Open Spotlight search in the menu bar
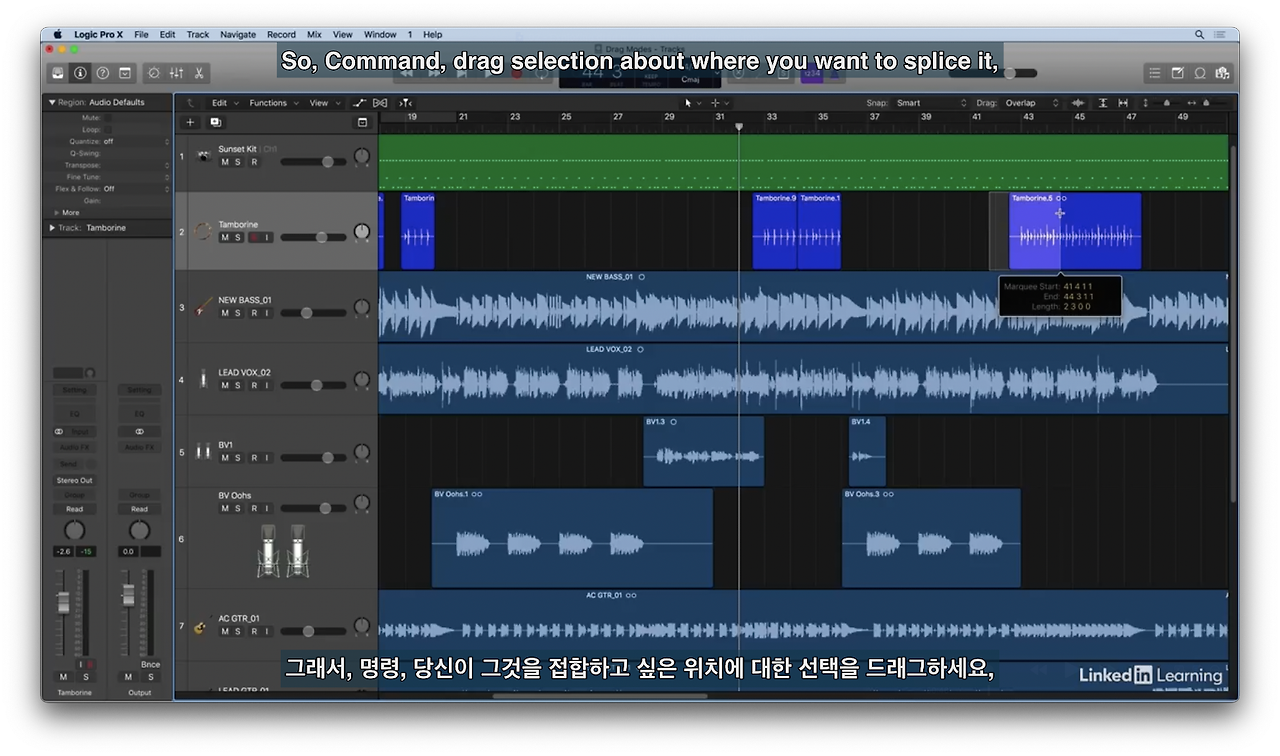 1200,34
